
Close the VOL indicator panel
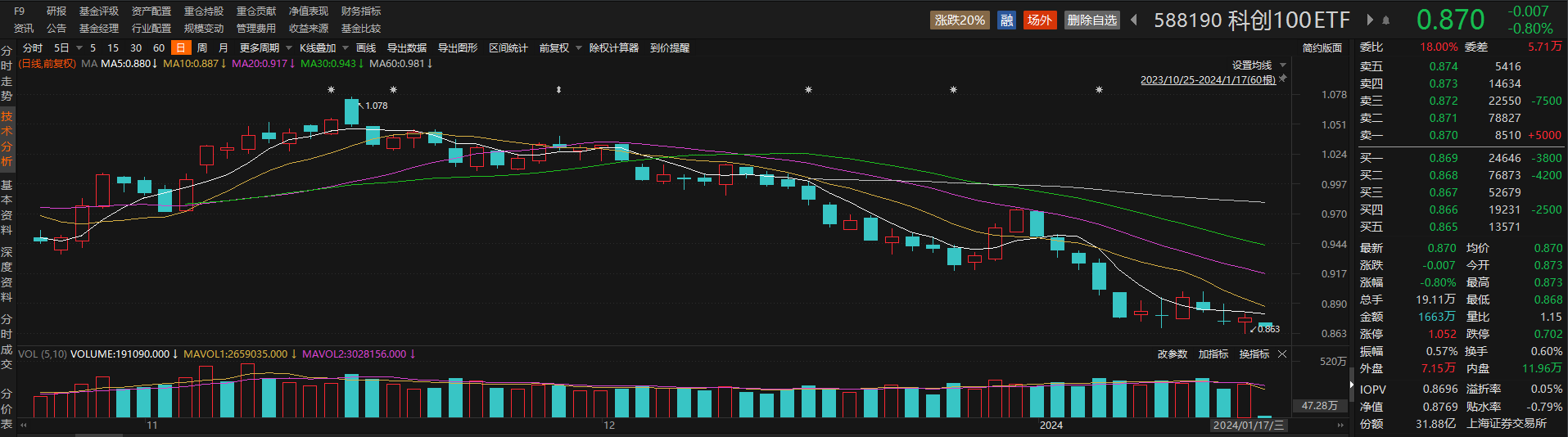point(1282,354)
